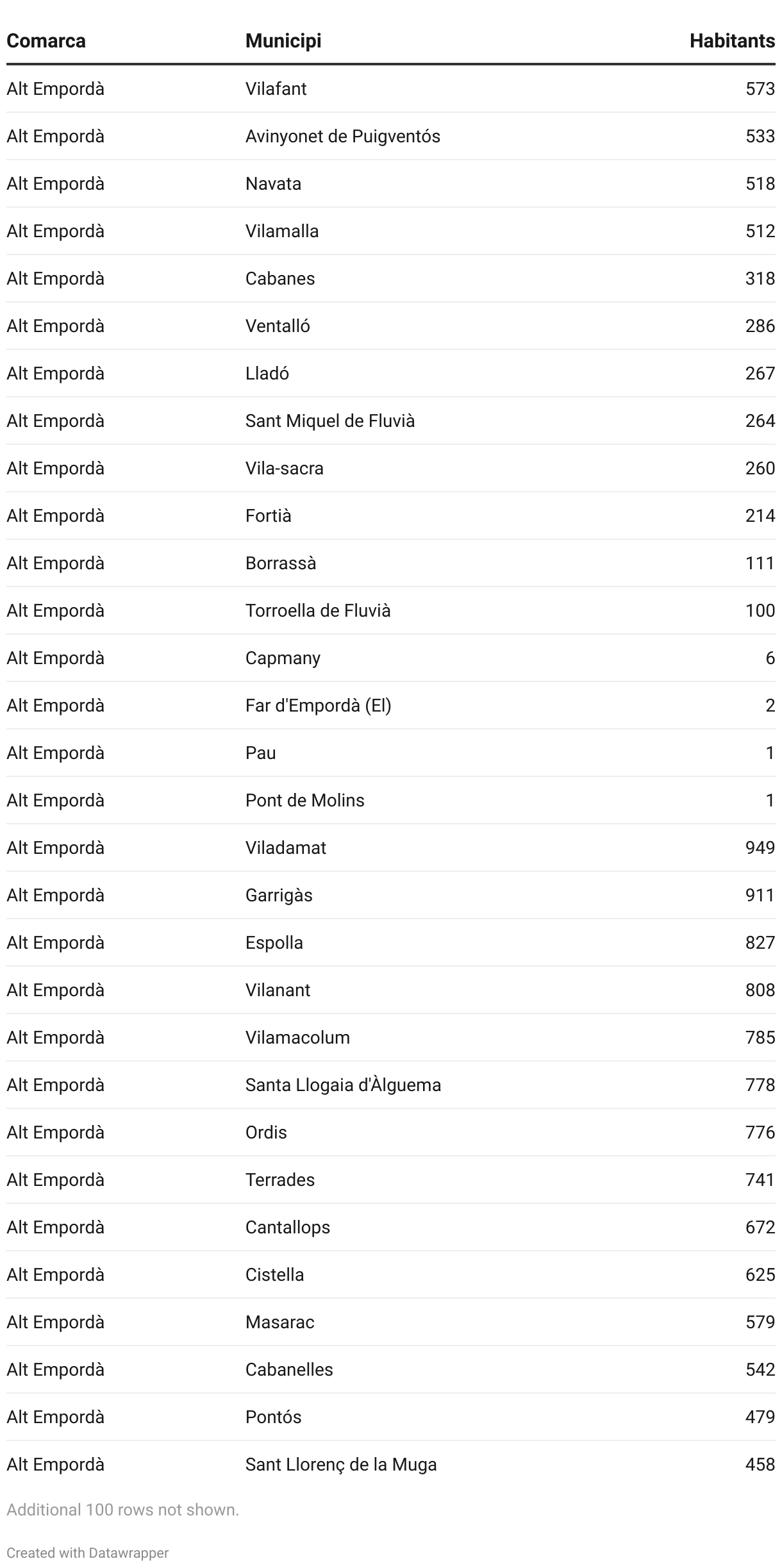Click the 949 value for Viladamat
The image size is (782, 1568).
click(x=760, y=847)
